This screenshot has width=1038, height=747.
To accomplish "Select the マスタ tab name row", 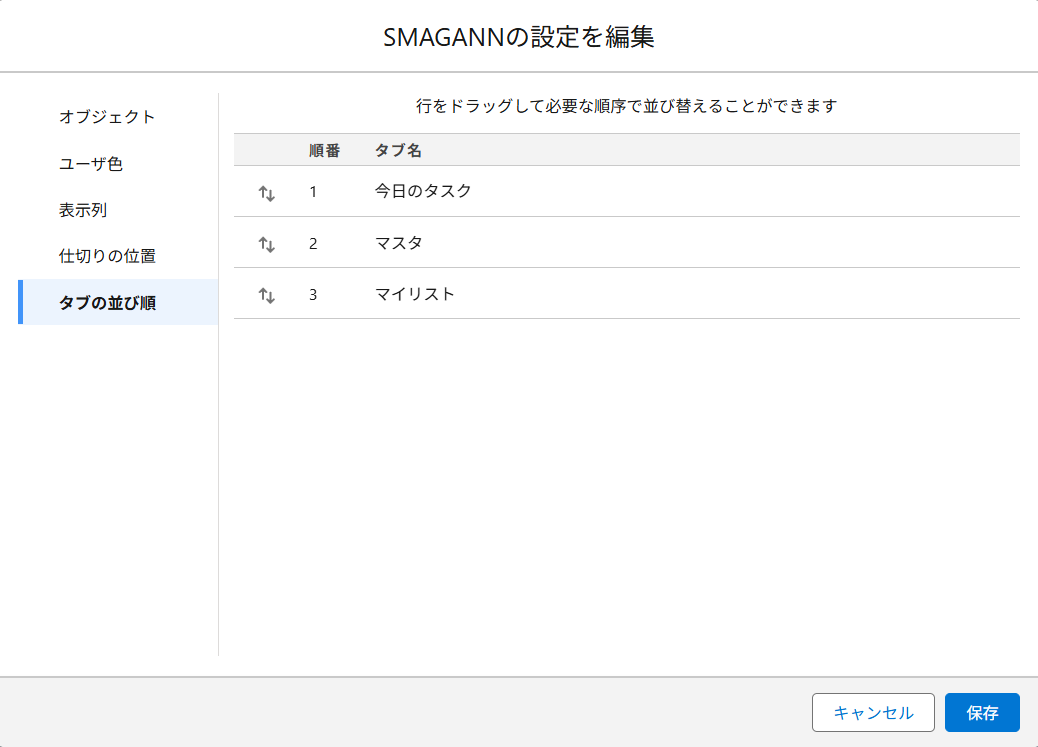I will click(399, 243).
